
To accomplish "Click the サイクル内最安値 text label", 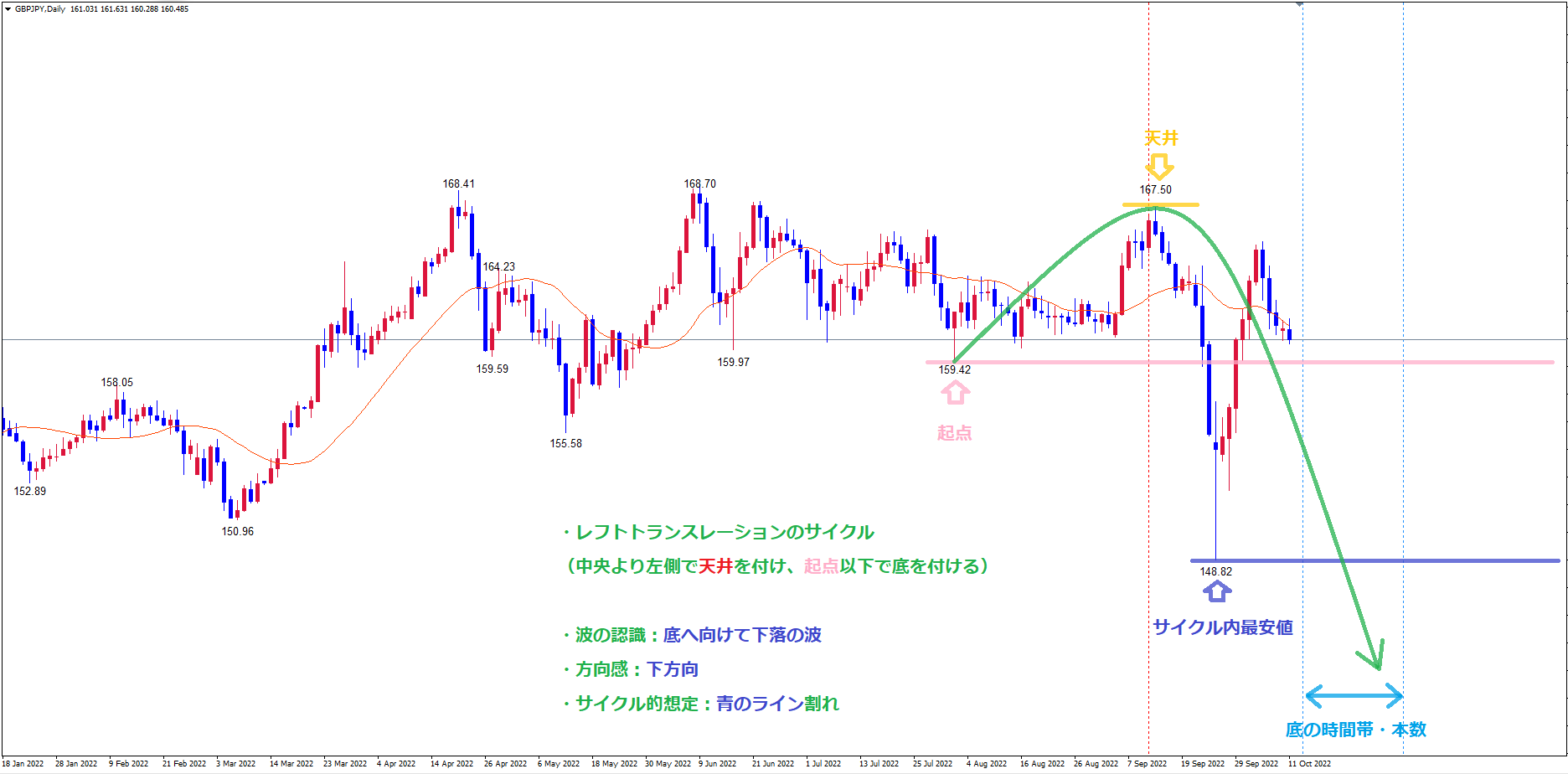I will 1222,627.
